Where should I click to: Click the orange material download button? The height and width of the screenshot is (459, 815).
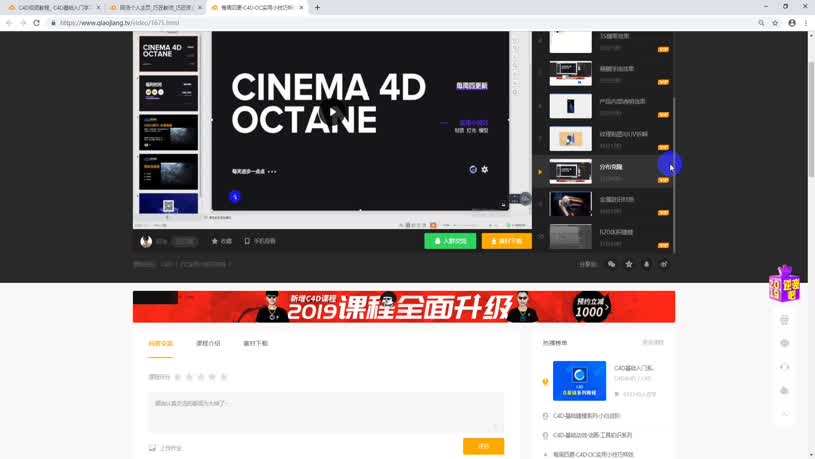[506, 241]
